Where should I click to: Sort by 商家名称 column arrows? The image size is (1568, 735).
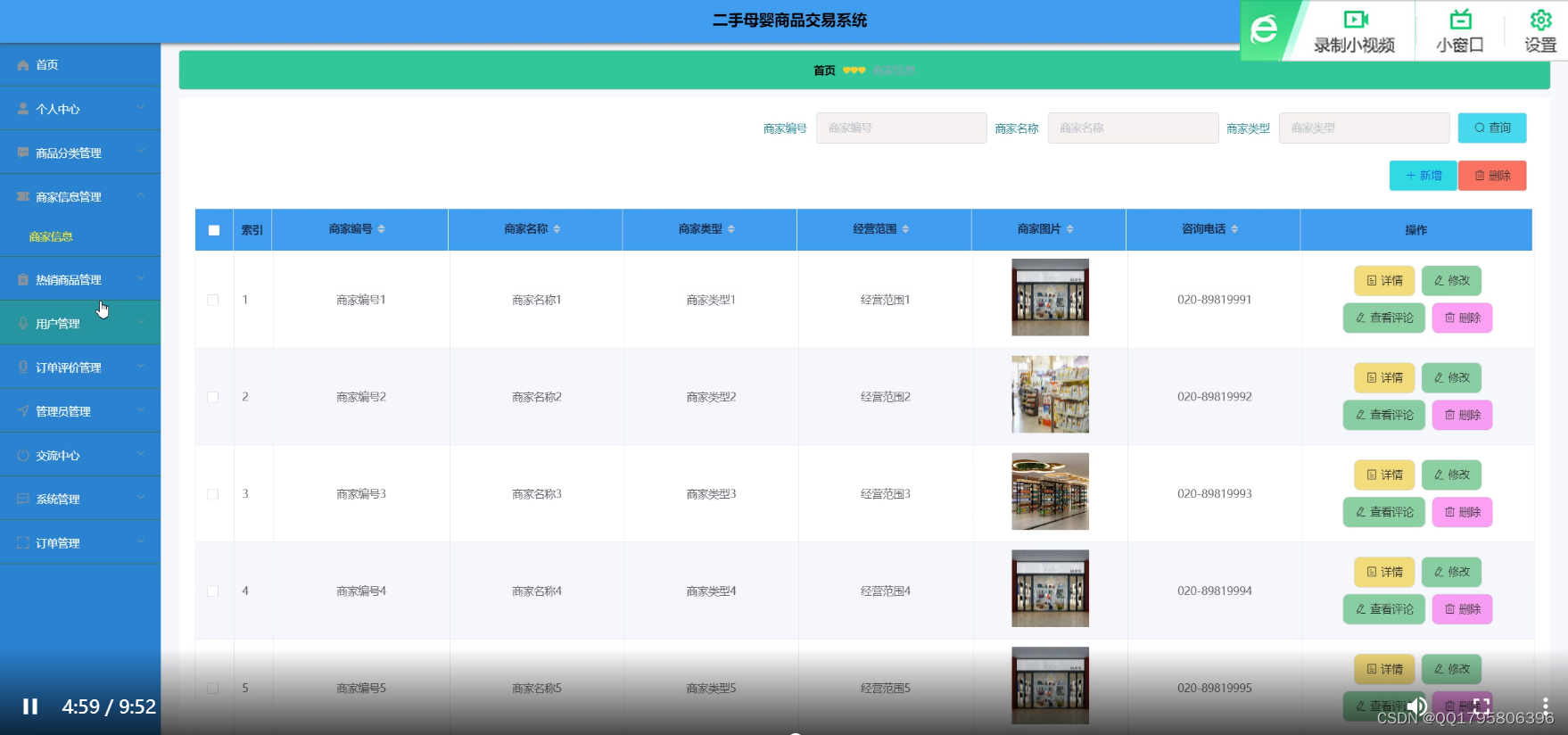click(557, 229)
